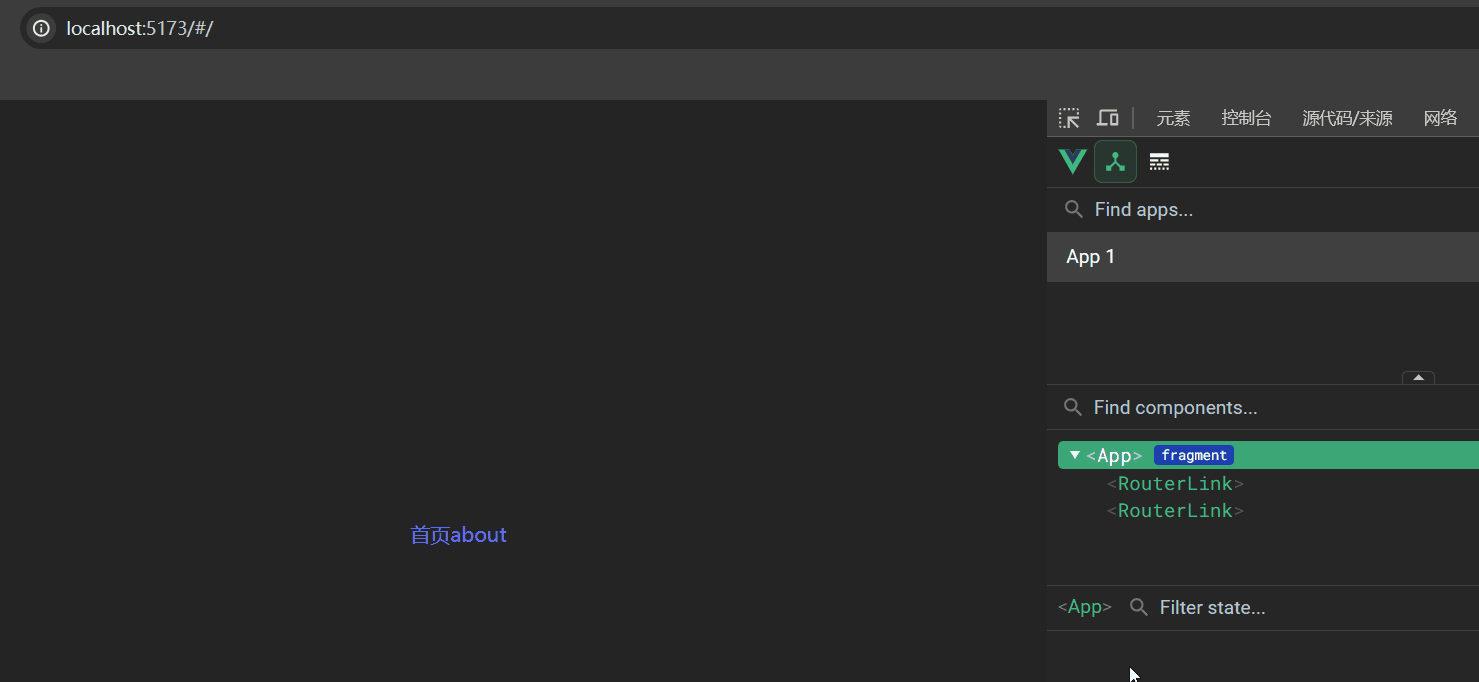This screenshot has width=1479, height=682.
Task: Switch to the 元素 tab
Action: (x=1172, y=117)
